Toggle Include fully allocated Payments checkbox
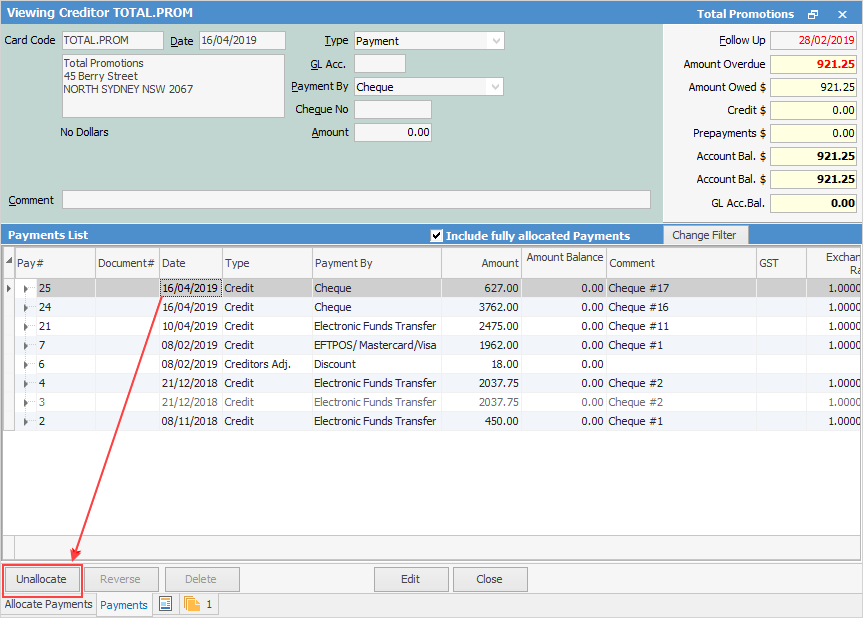This screenshot has width=863, height=618. tap(436, 236)
